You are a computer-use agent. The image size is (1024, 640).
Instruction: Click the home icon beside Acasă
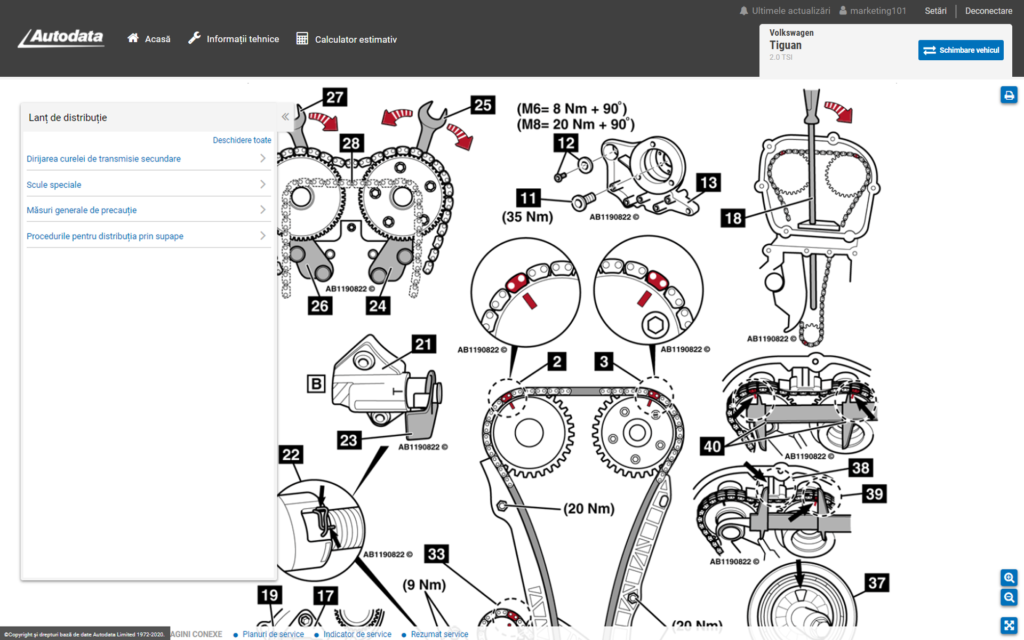(133, 39)
